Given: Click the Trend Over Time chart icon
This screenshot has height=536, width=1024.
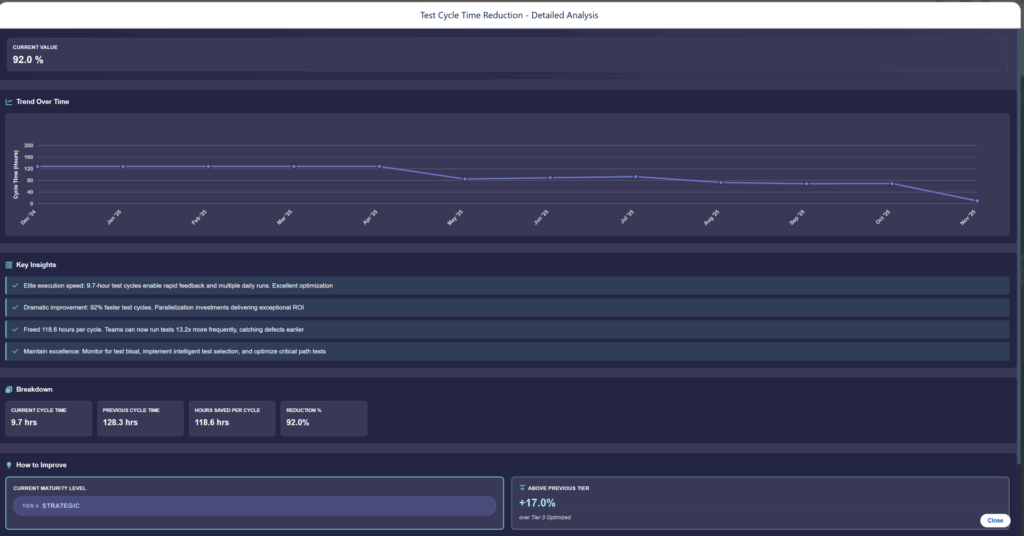Looking at the screenshot, I should [9, 102].
